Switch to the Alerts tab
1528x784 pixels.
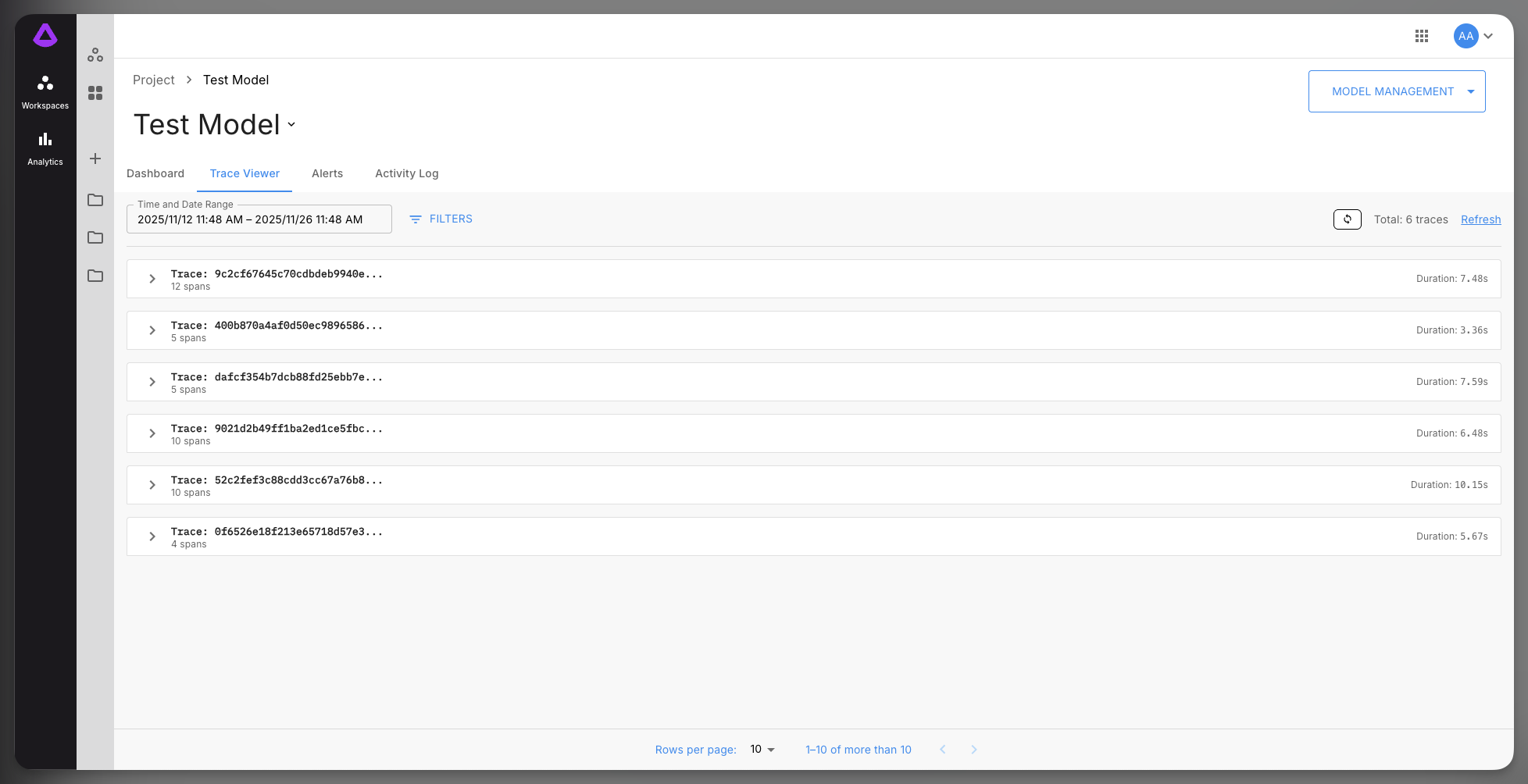tap(327, 173)
